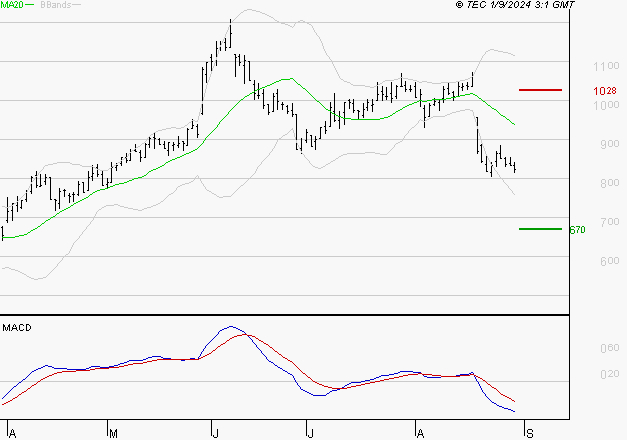Click the 1100 price axis label

(606, 66)
